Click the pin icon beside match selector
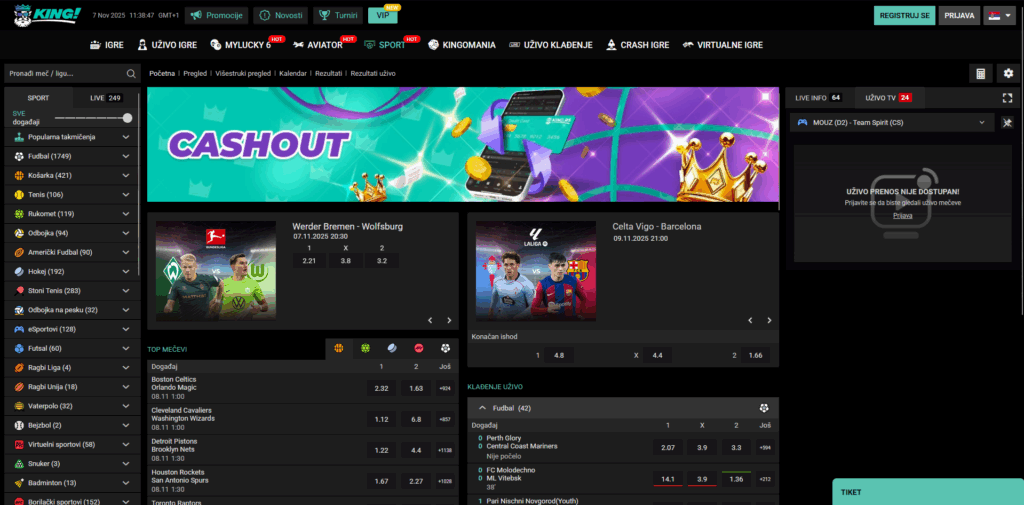Viewport: 1024px width, 505px height. click(1007, 123)
